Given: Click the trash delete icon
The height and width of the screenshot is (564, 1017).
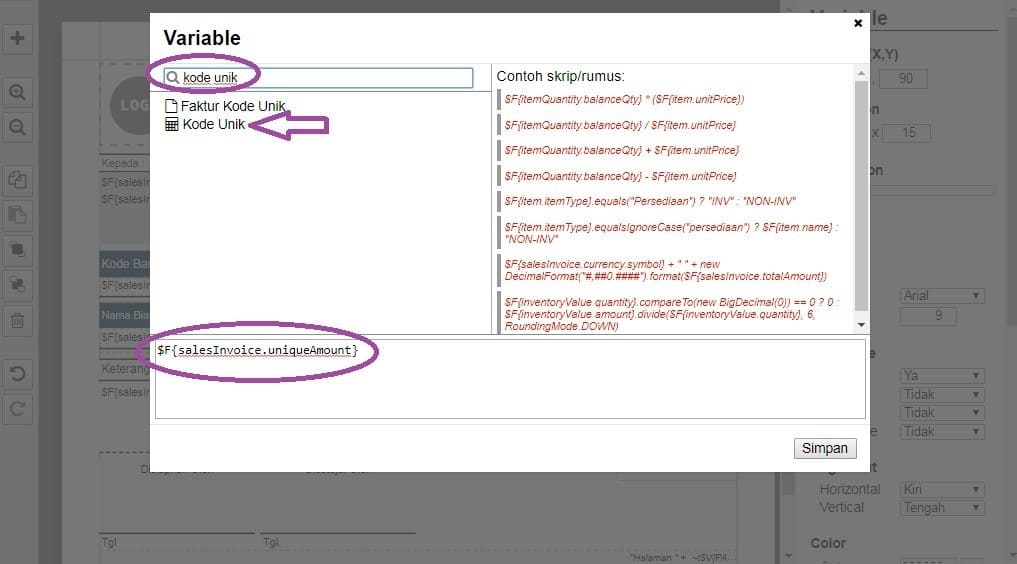Looking at the screenshot, I should point(17,321).
